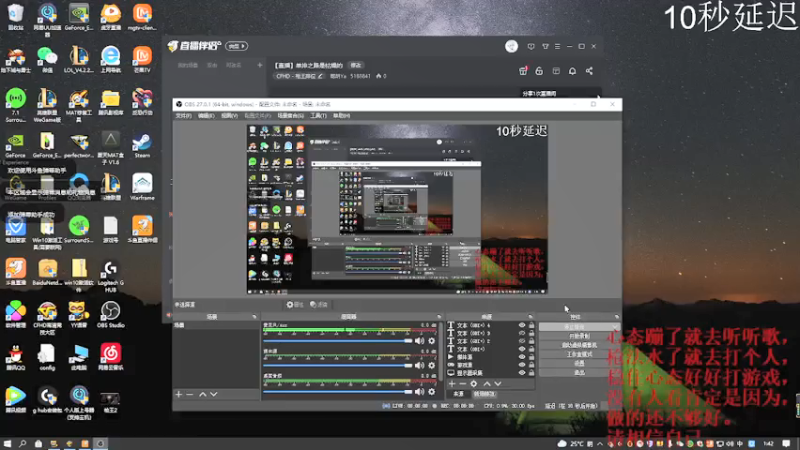Image resolution: width=800 pixels, height=450 pixels.
Task: Click the bell notification icon in 直播伴侣
Action: click(572, 71)
